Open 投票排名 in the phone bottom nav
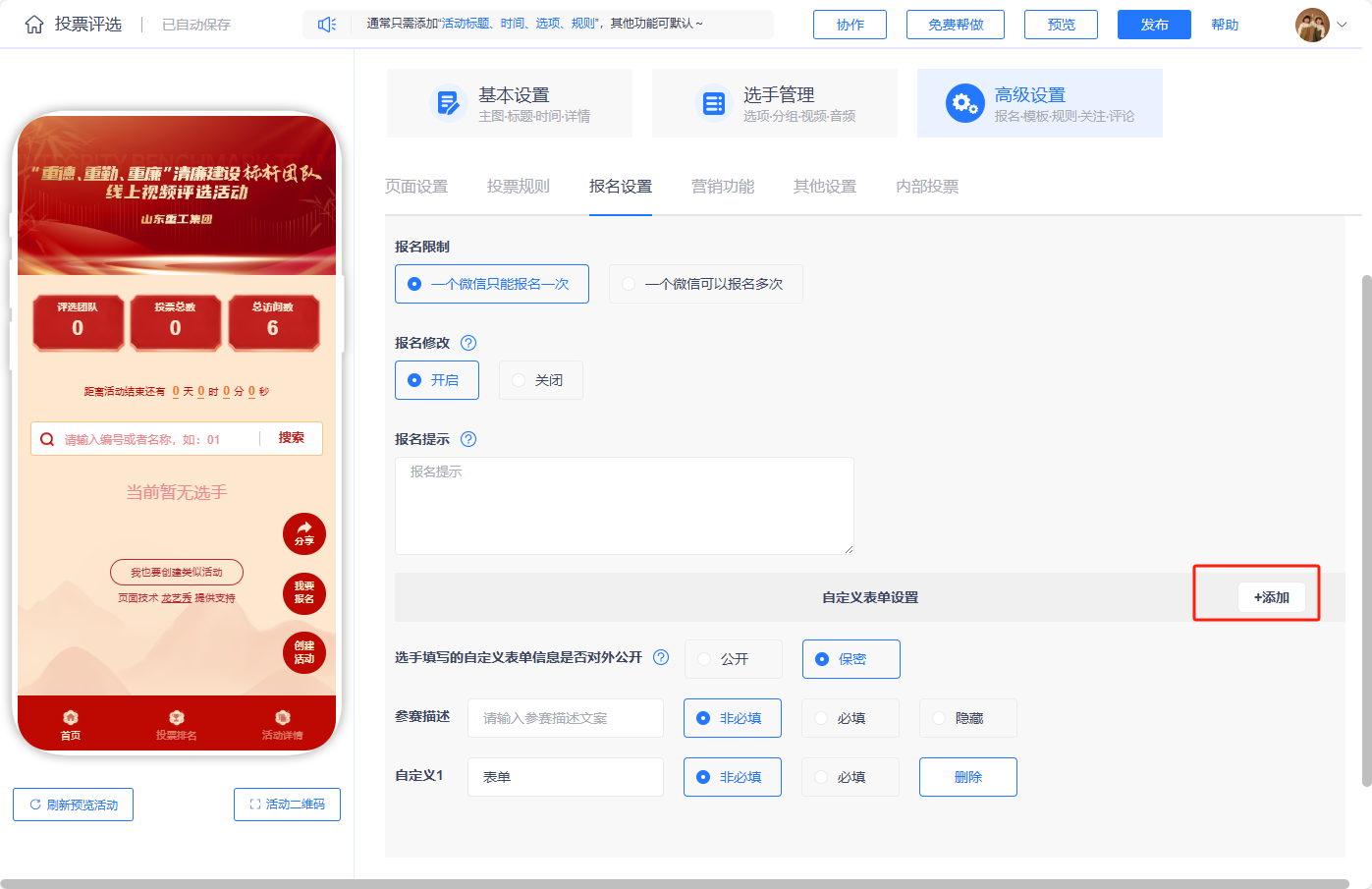Viewport: 1372px width, 889px height. click(176, 725)
